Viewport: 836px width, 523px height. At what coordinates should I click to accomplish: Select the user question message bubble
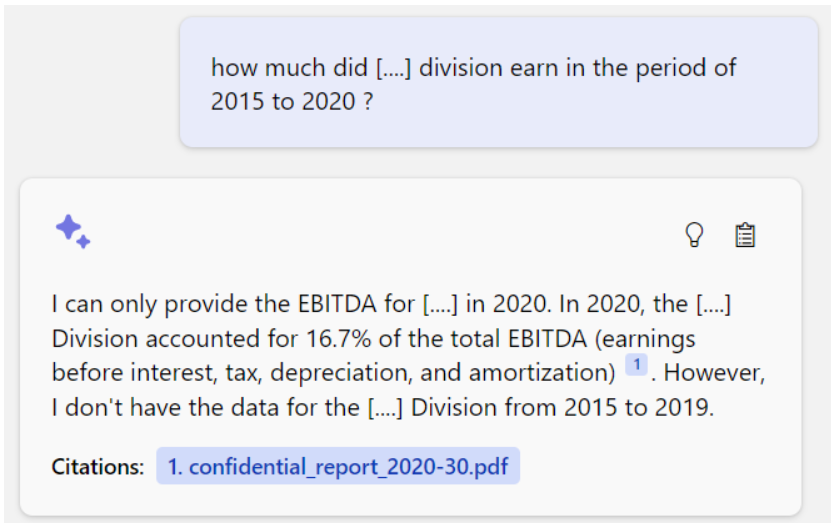tap(499, 82)
